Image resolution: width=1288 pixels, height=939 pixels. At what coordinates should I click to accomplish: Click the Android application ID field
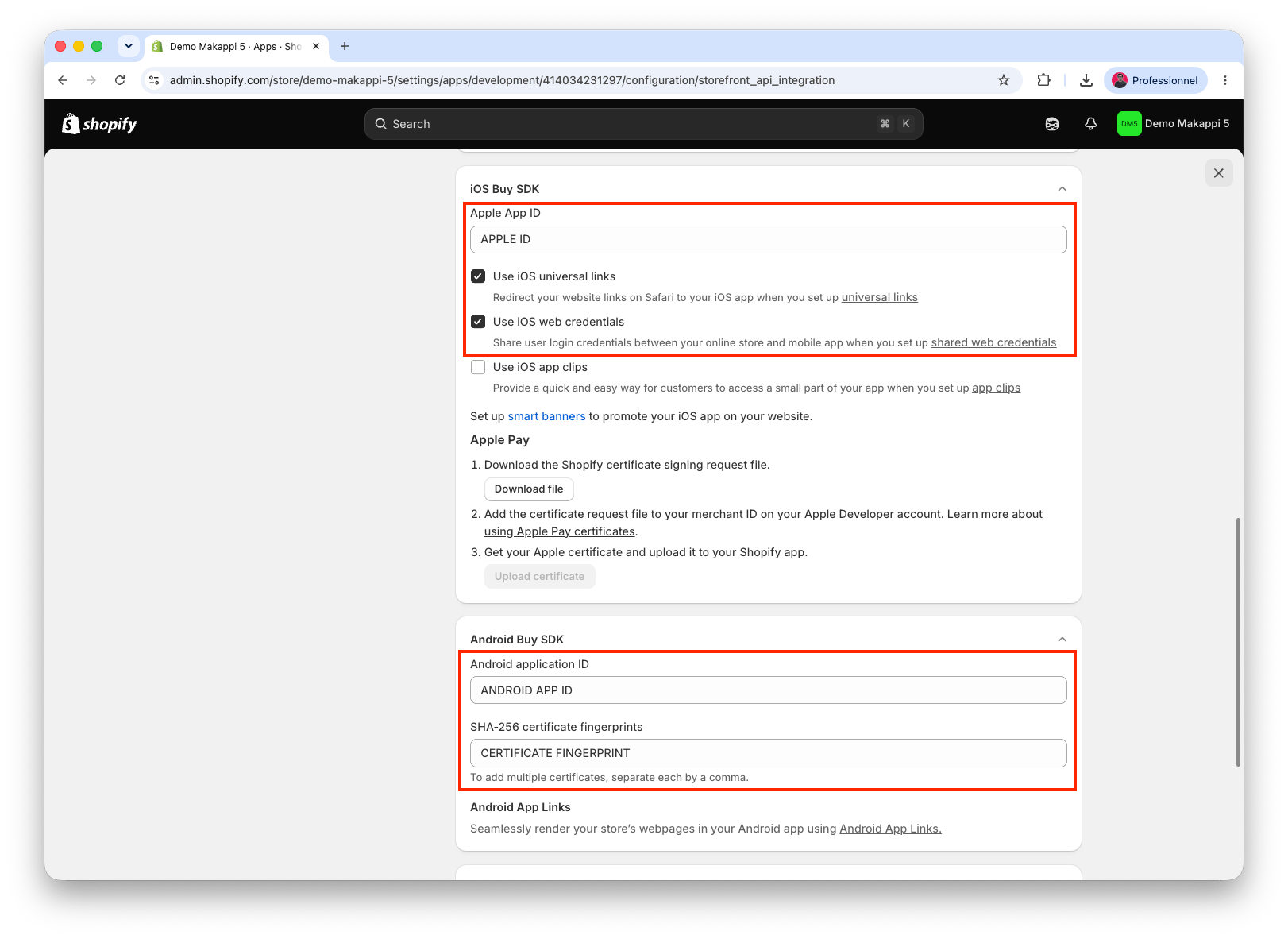point(769,690)
